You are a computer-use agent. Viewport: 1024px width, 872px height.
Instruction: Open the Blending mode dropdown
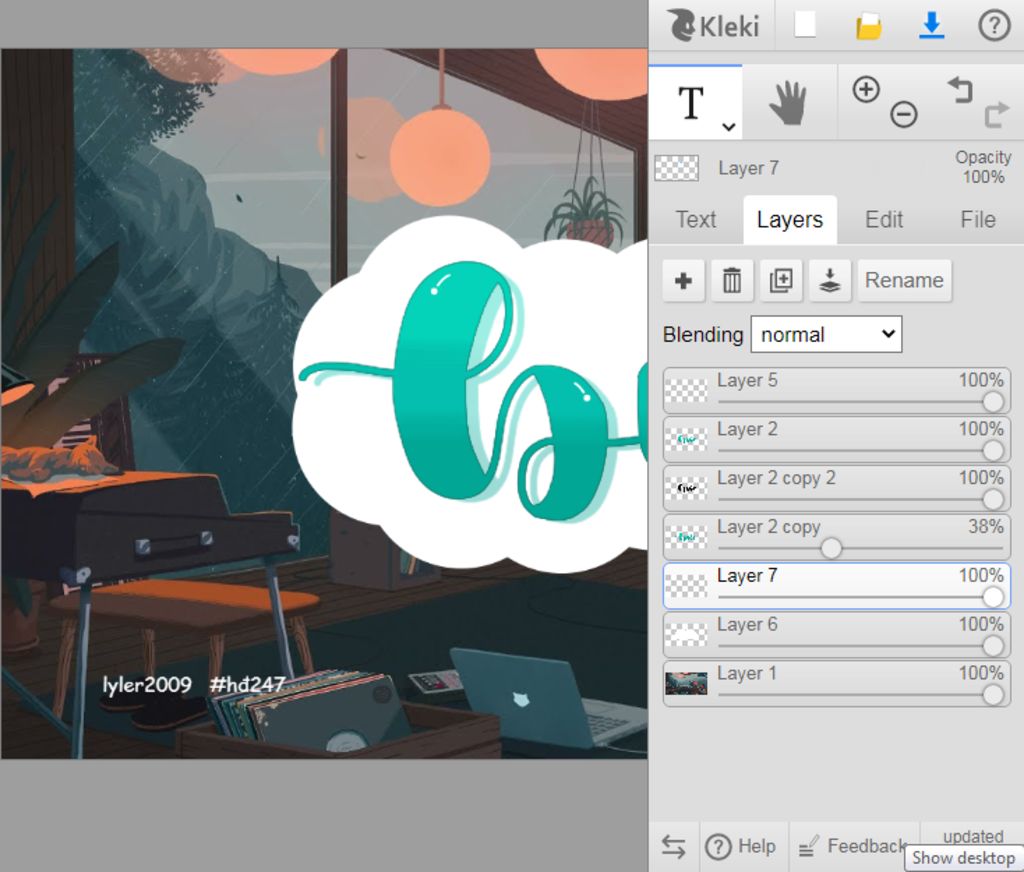pos(826,334)
